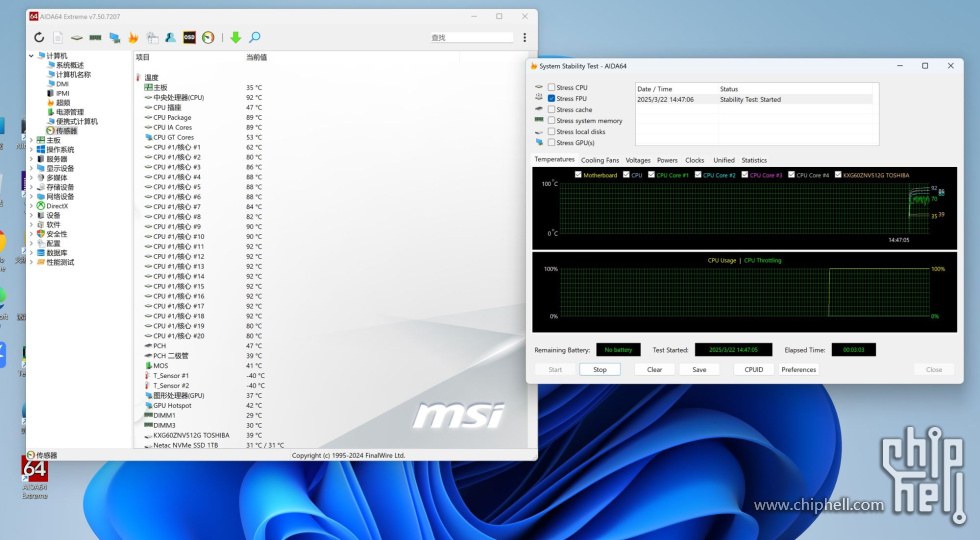The image size is (980, 540).
Task: Expand the 显示设备 tree node
Action: [31, 168]
